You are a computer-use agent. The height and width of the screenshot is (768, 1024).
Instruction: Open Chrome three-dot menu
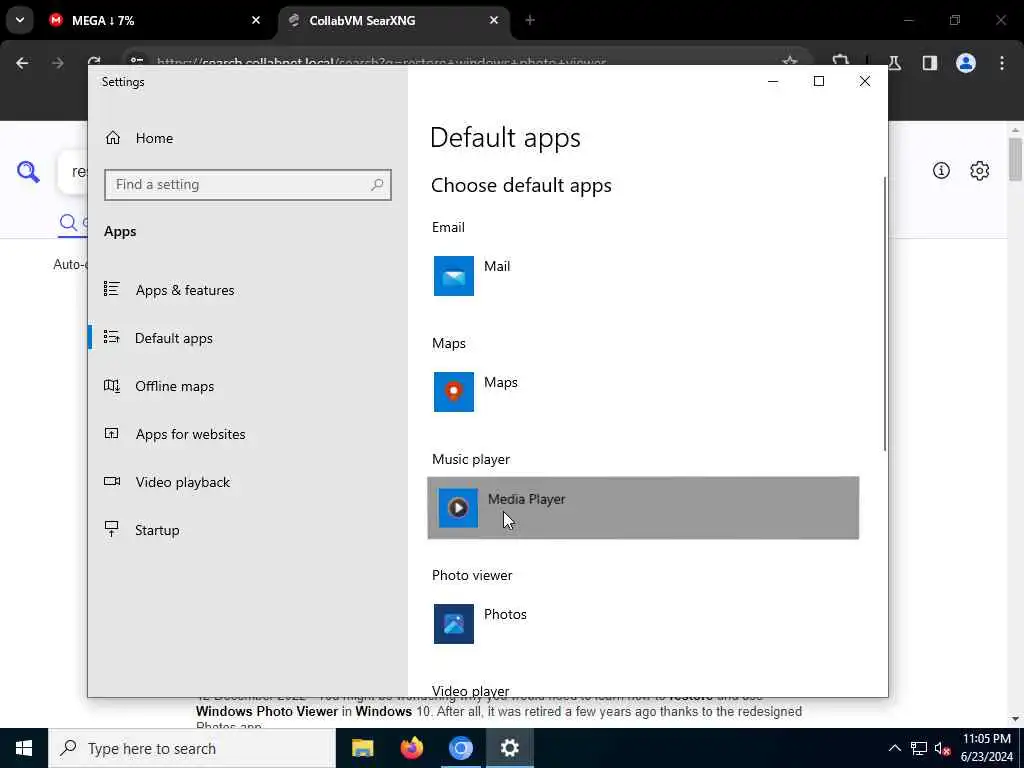tap(1002, 63)
